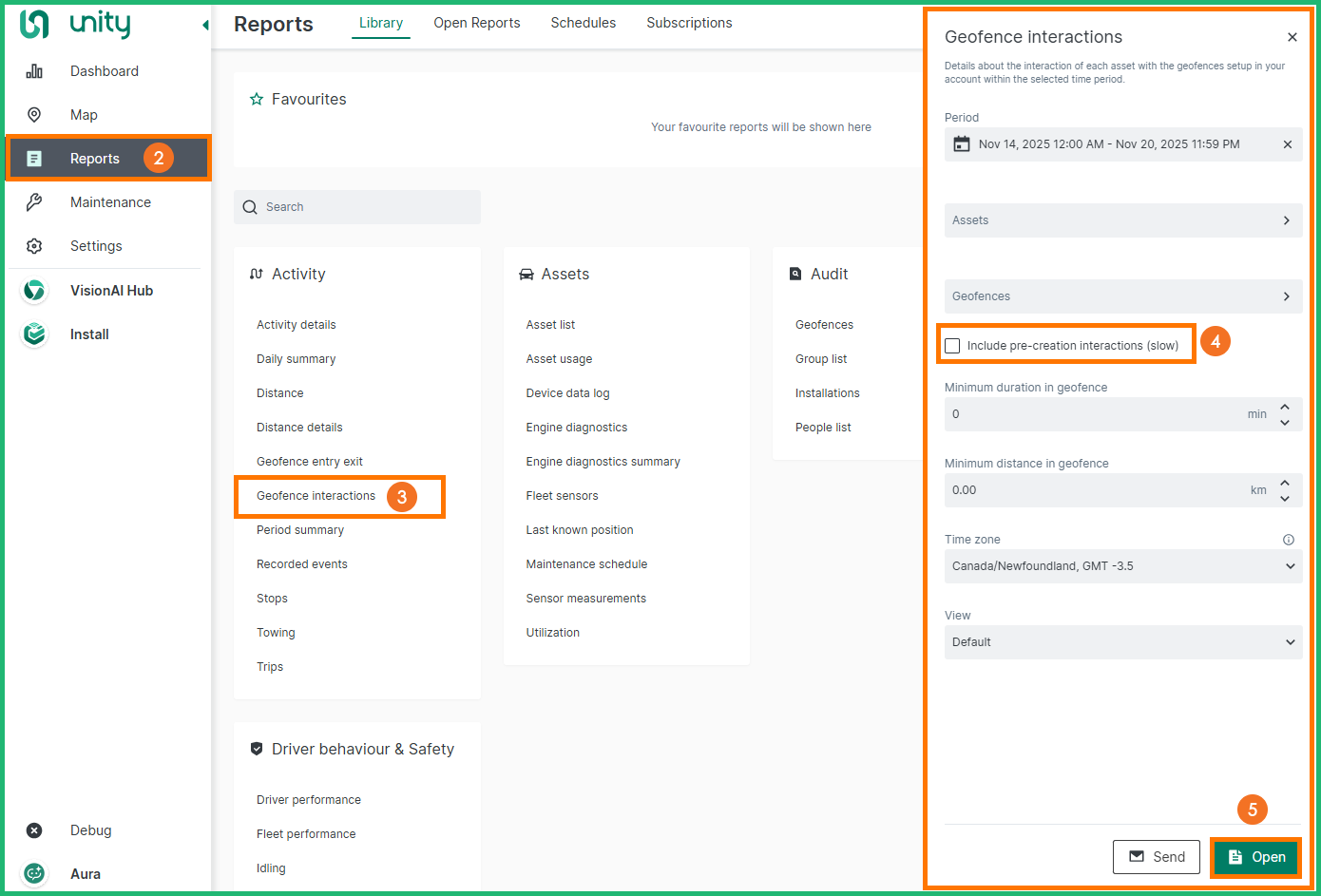
Task: Expand the Assets selector
Action: tap(1122, 220)
